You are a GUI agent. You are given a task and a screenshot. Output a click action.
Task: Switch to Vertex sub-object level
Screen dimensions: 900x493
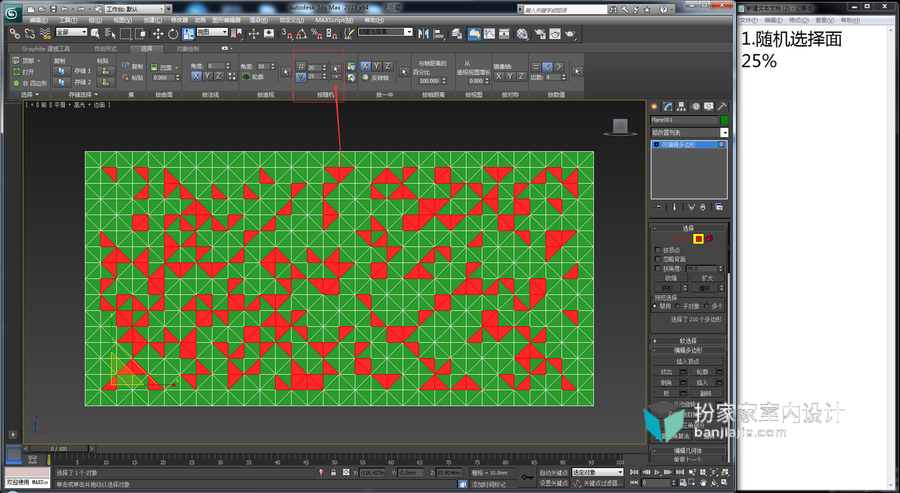point(665,239)
